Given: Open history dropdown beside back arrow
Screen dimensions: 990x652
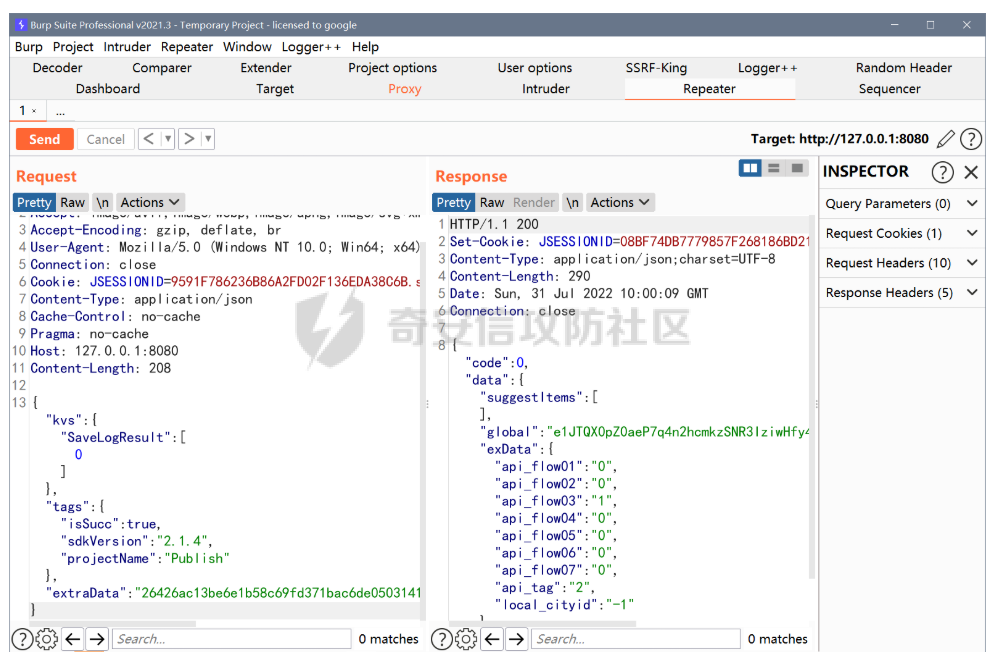Looking at the screenshot, I should pos(168,139).
